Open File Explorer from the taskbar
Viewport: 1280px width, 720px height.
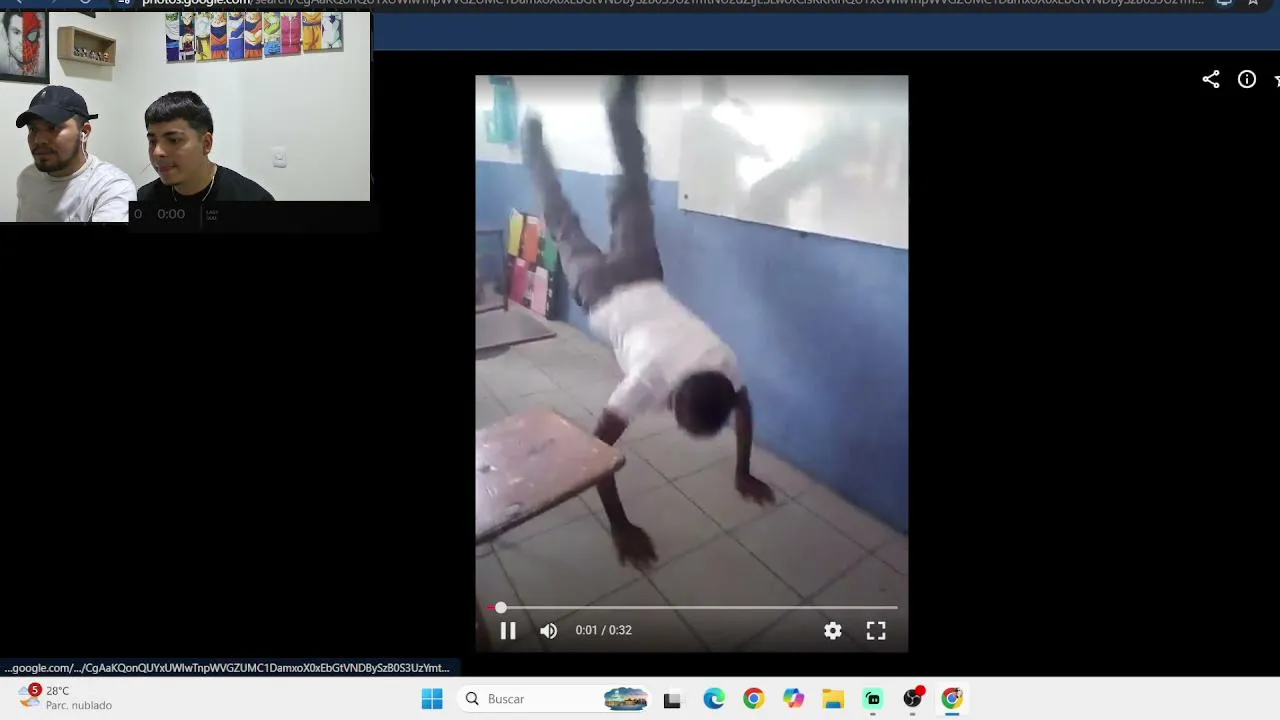[x=833, y=699]
